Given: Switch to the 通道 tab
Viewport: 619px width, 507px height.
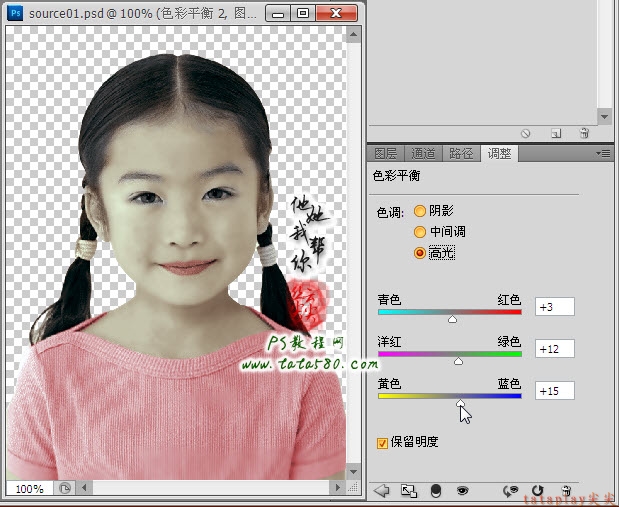Looking at the screenshot, I should [x=423, y=153].
